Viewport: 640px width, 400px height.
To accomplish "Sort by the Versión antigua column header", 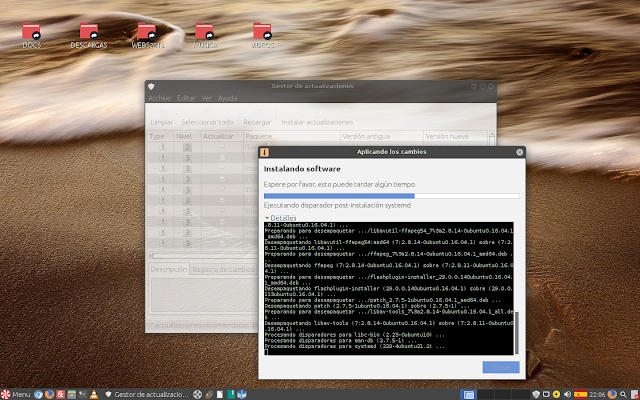I will (x=381, y=136).
